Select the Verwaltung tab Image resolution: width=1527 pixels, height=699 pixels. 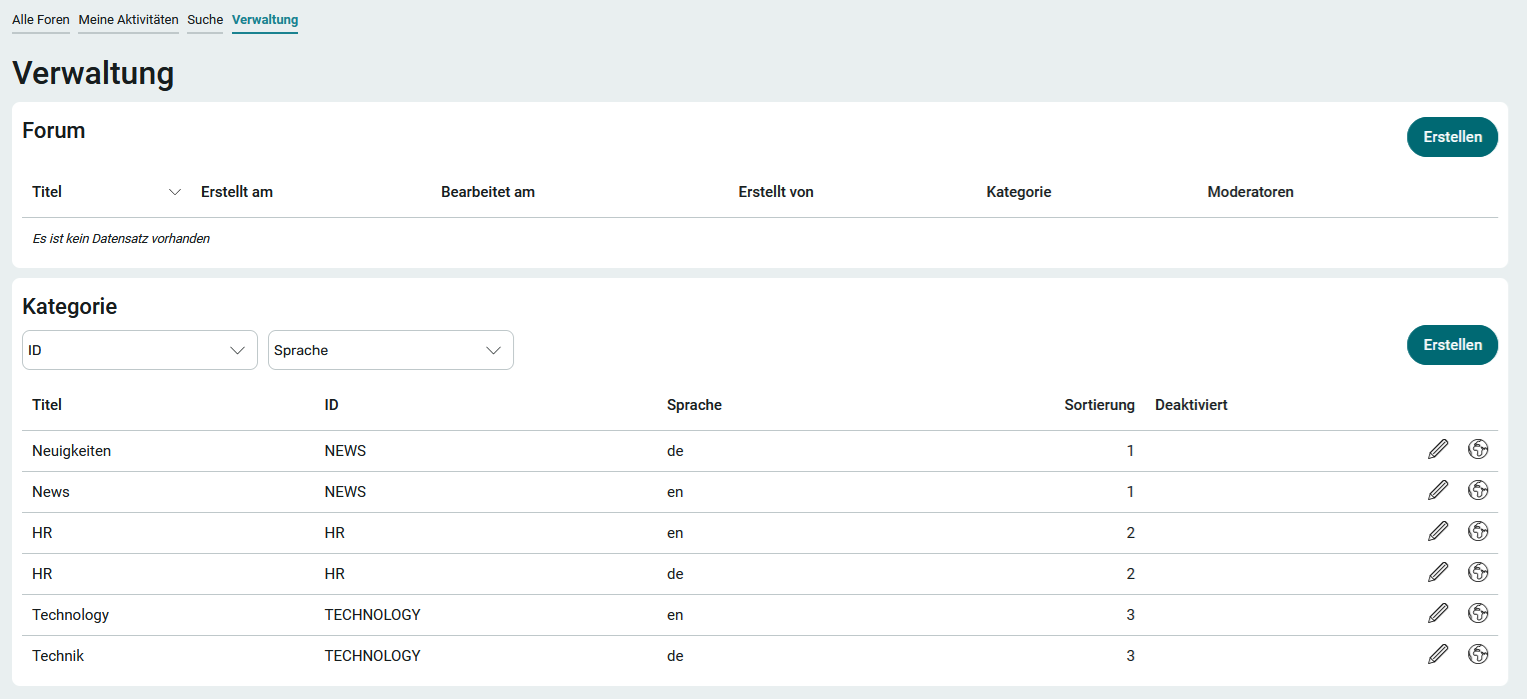point(265,20)
